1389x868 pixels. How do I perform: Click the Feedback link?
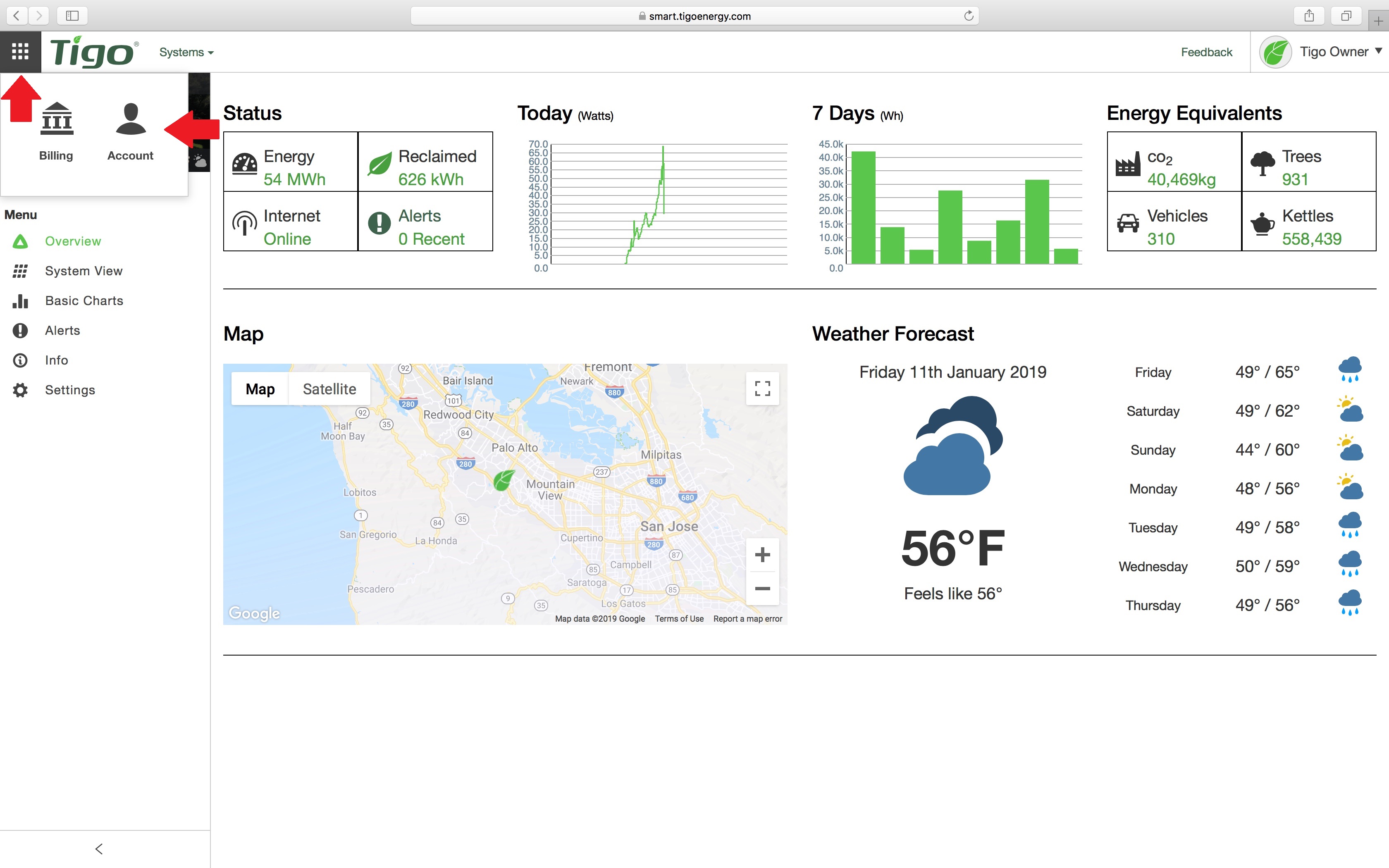[1206, 52]
